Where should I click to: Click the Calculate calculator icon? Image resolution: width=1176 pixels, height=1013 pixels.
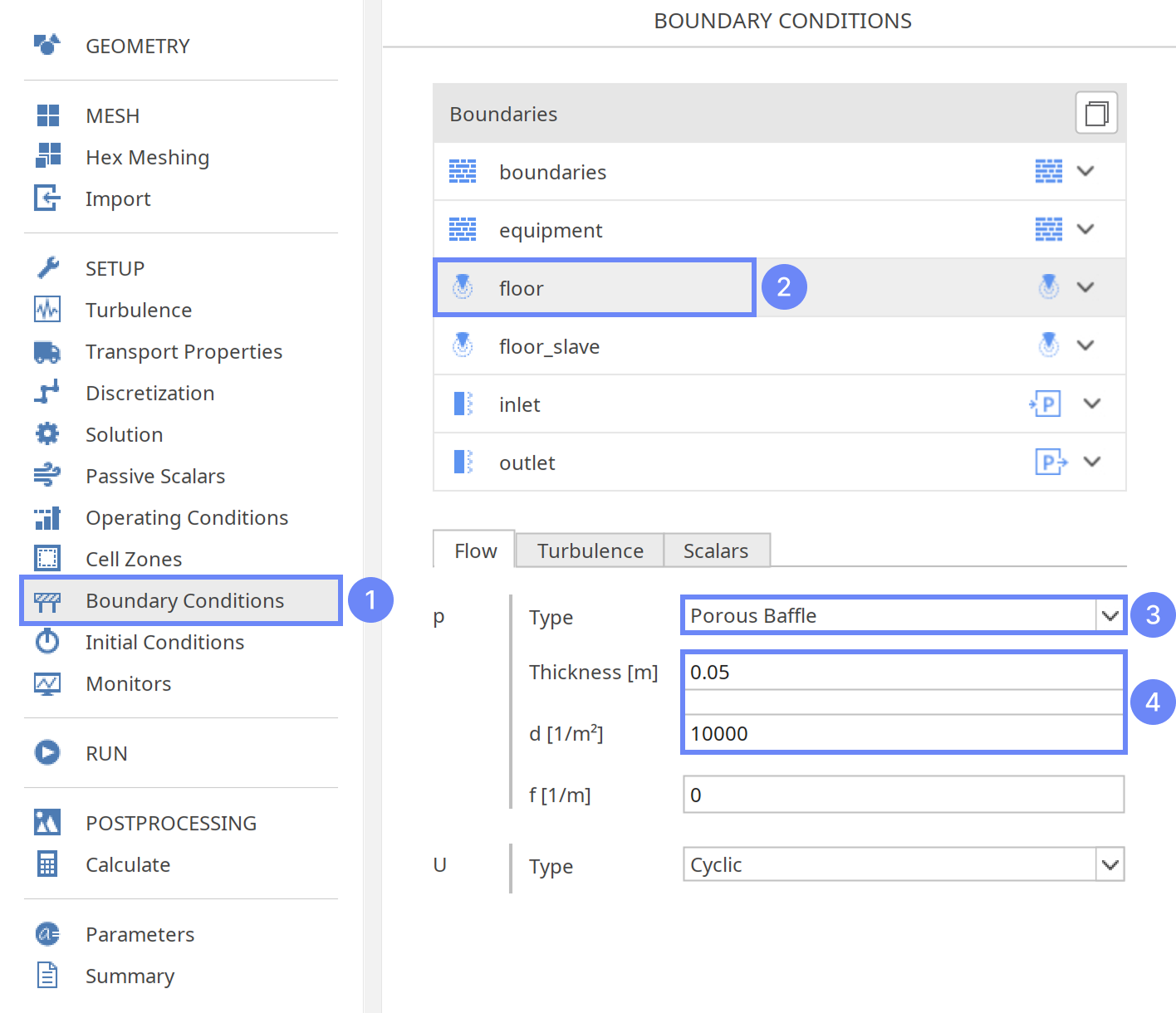point(47,864)
